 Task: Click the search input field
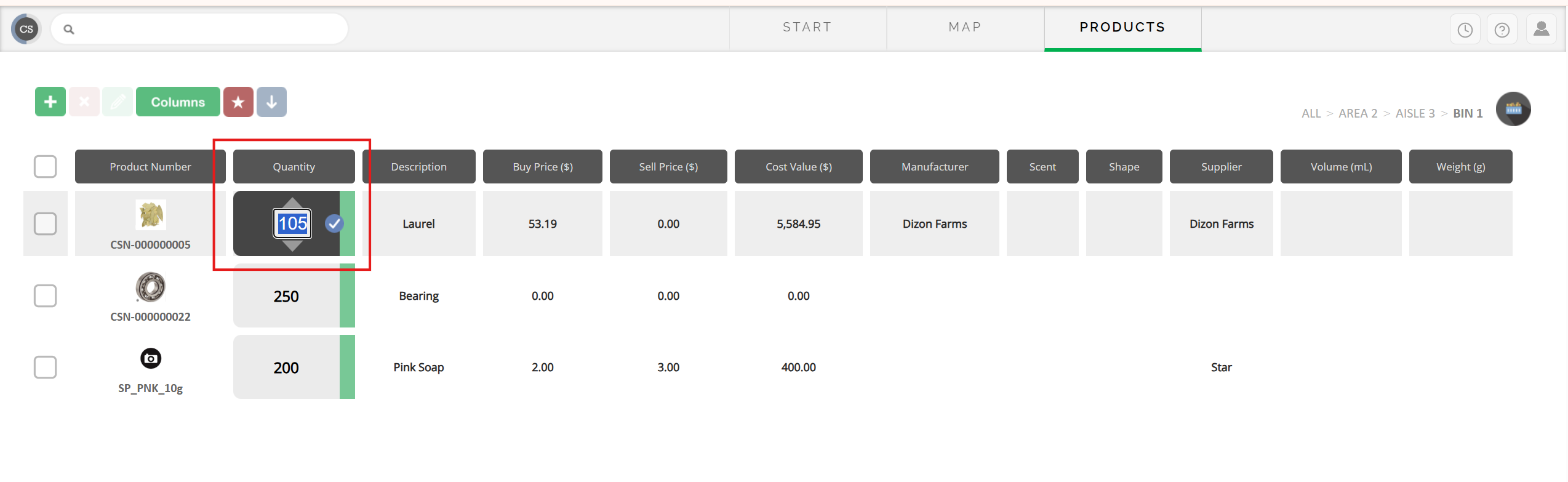pyautogui.click(x=199, y=29)
